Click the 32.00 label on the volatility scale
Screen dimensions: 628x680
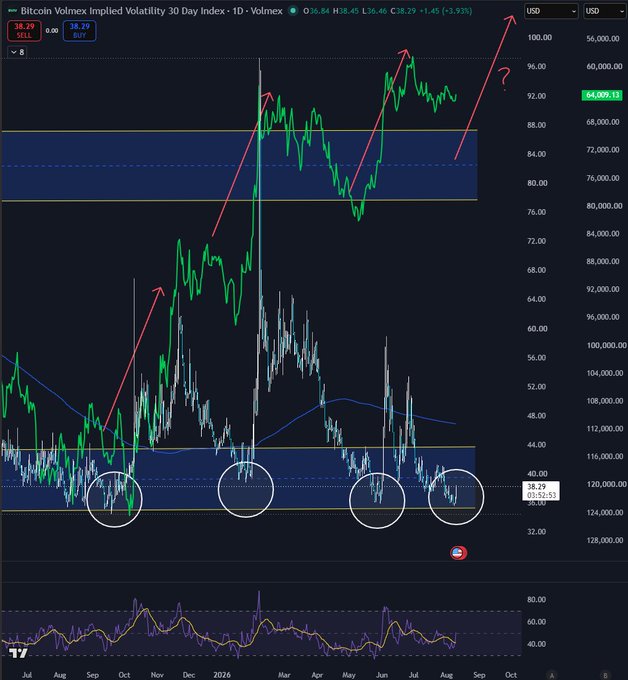[536, 532]
